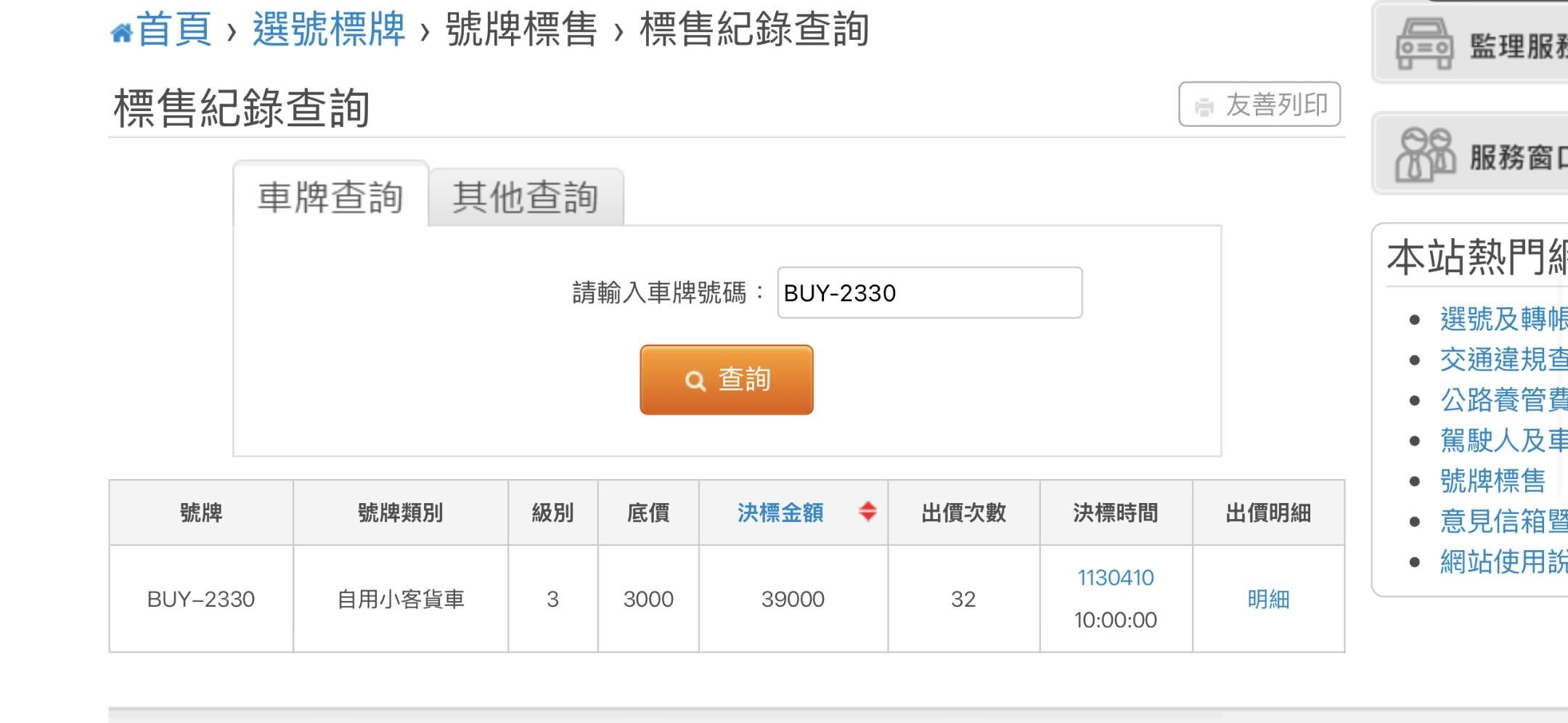
Task: Toggle sort arrows beside 決標金額
Action: 867,512
